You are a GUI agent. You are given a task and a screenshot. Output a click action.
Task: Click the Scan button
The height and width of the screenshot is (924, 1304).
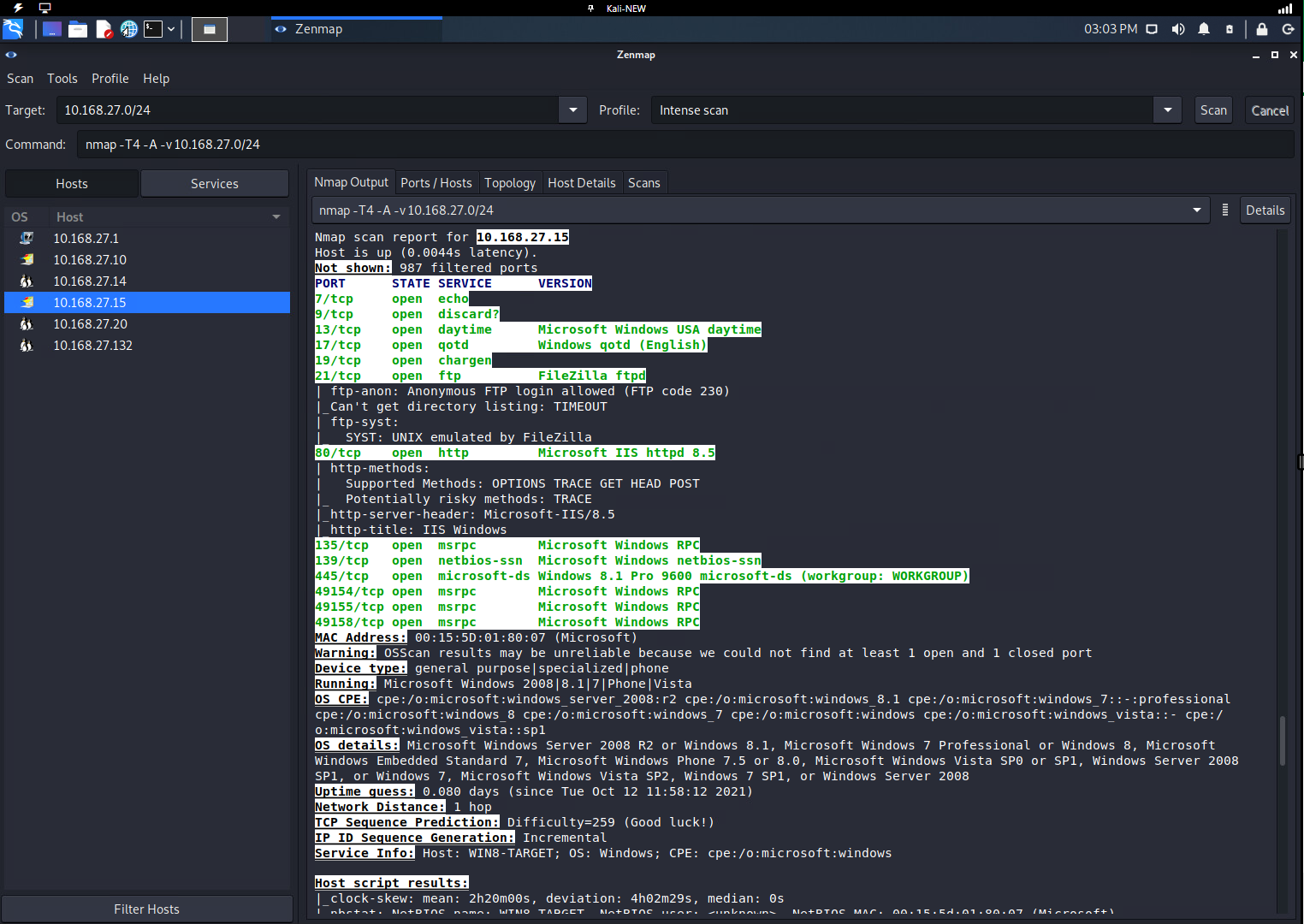[1213, 110]
